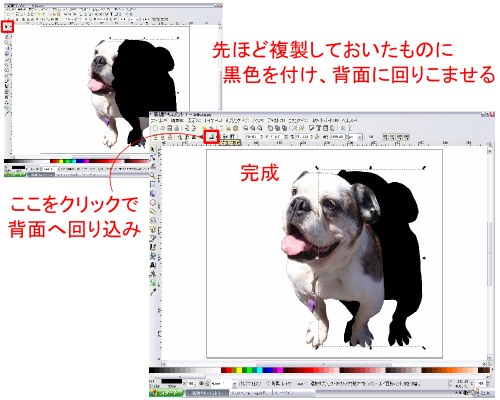
Task: Select the 3D box tool
Action: [x=153, y=193]
